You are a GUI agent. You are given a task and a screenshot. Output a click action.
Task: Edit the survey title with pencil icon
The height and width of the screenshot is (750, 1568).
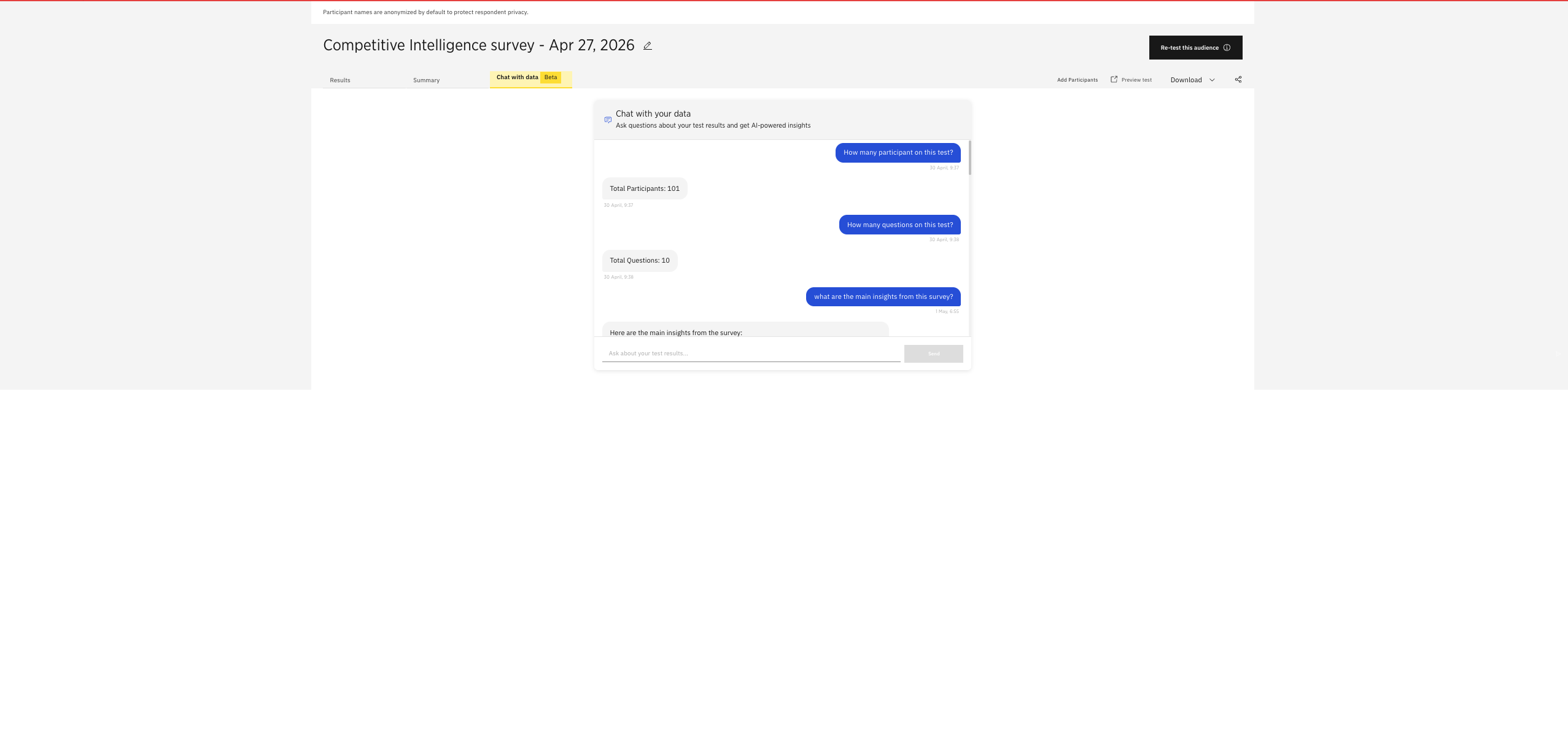pos(647,45)
